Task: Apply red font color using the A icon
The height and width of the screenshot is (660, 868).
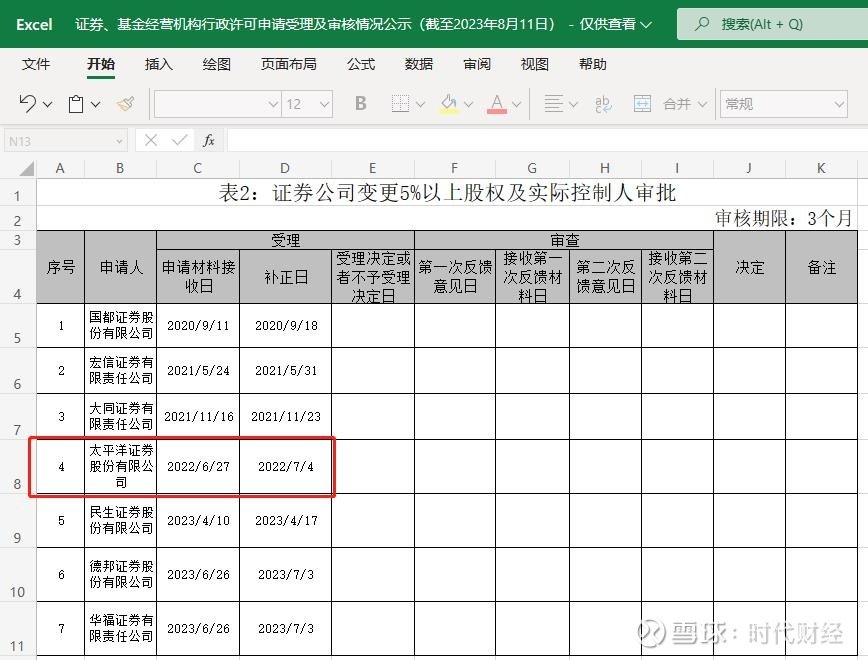Action: click(x=498, y=103)
